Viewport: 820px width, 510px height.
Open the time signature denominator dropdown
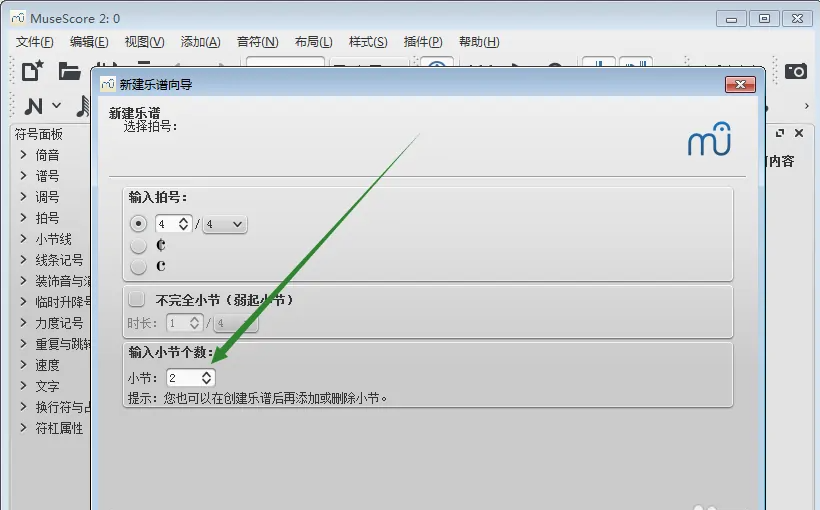(225, 224)
